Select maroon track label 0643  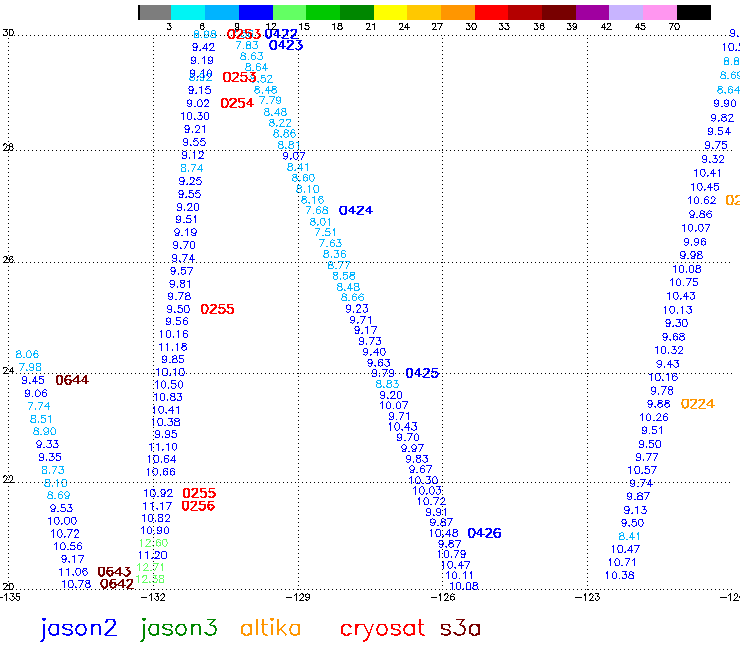(x=114, y=572)
